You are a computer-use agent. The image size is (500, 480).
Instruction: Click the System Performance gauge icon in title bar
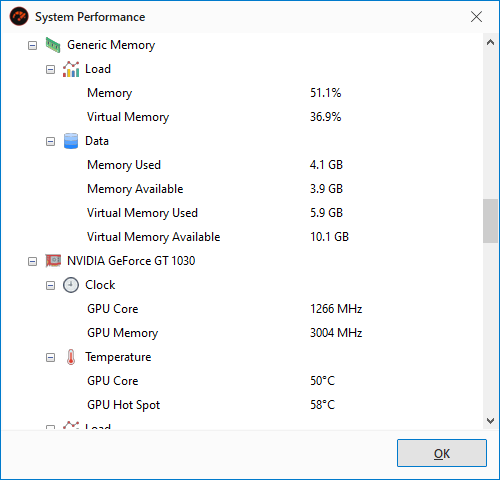19,16
